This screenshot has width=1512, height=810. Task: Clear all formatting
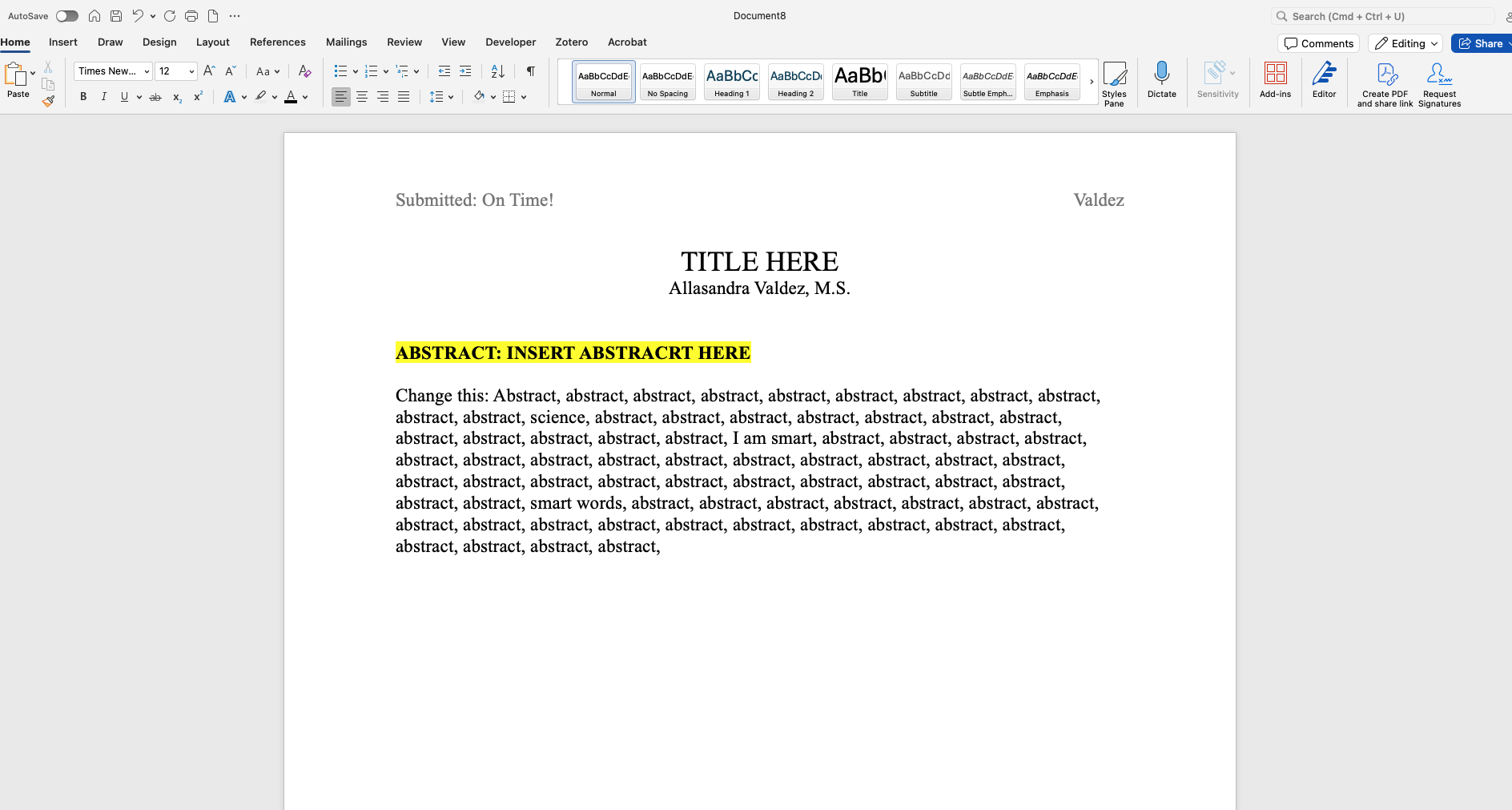tap(304, 71)
